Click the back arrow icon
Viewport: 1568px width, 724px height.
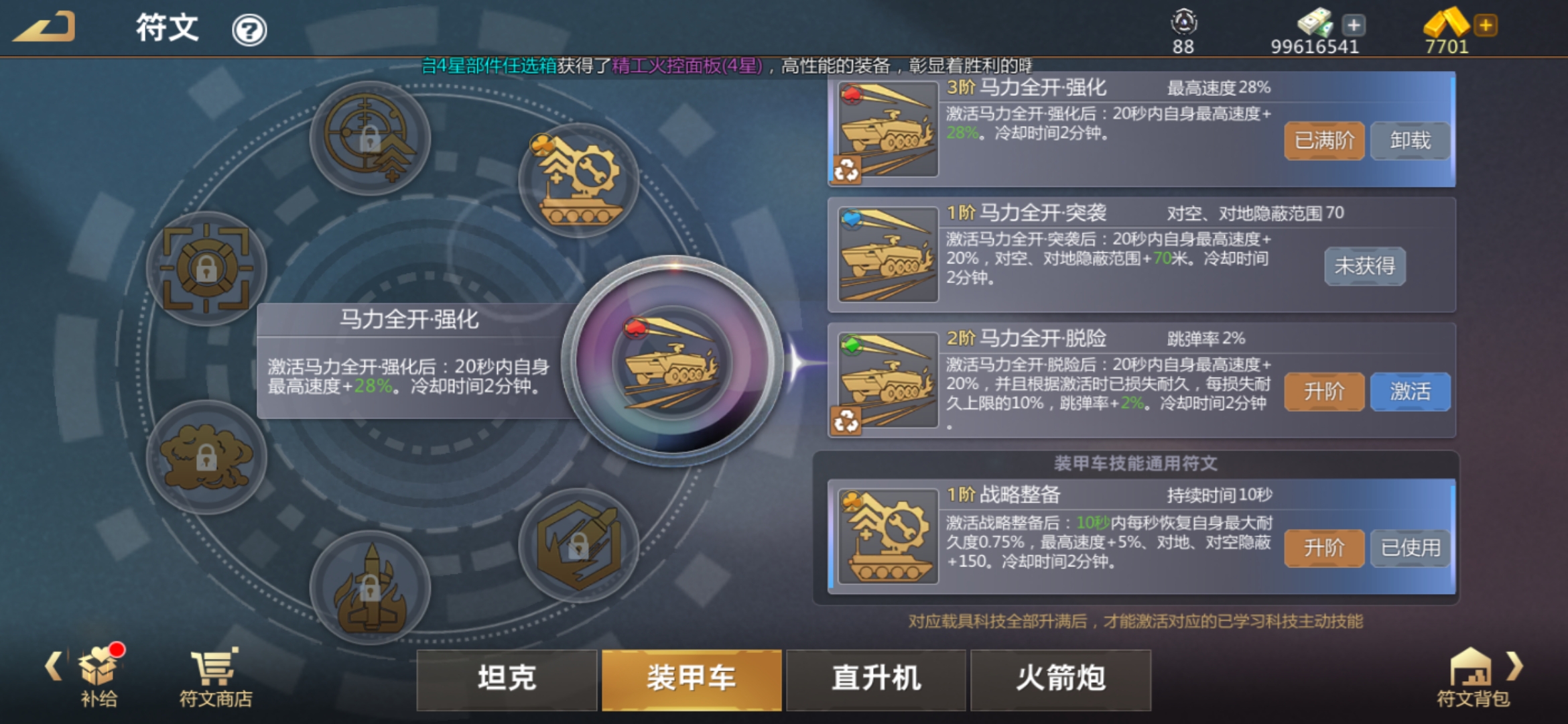[x=45, y=27]
